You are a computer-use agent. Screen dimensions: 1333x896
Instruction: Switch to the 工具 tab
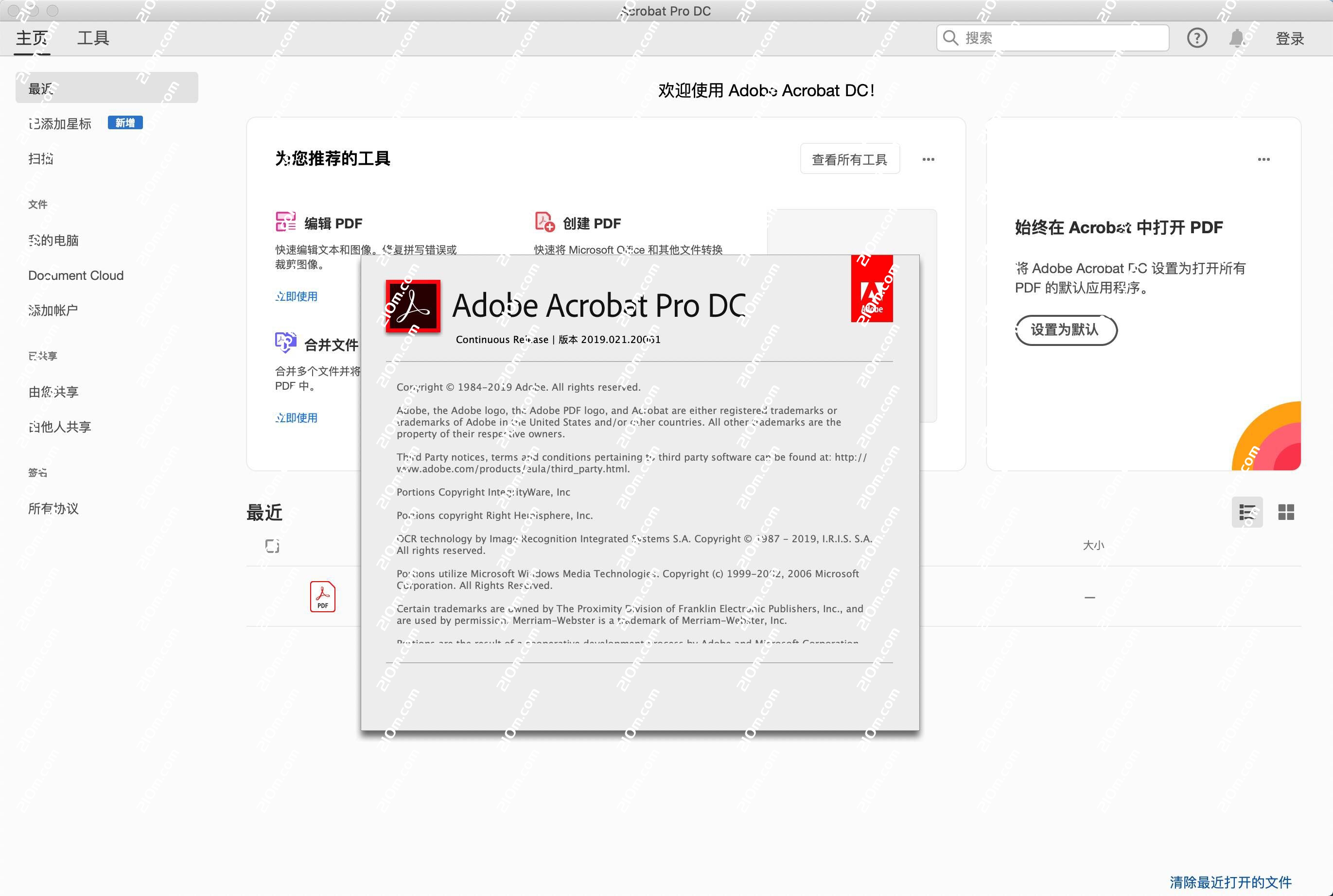click(93, 38)
